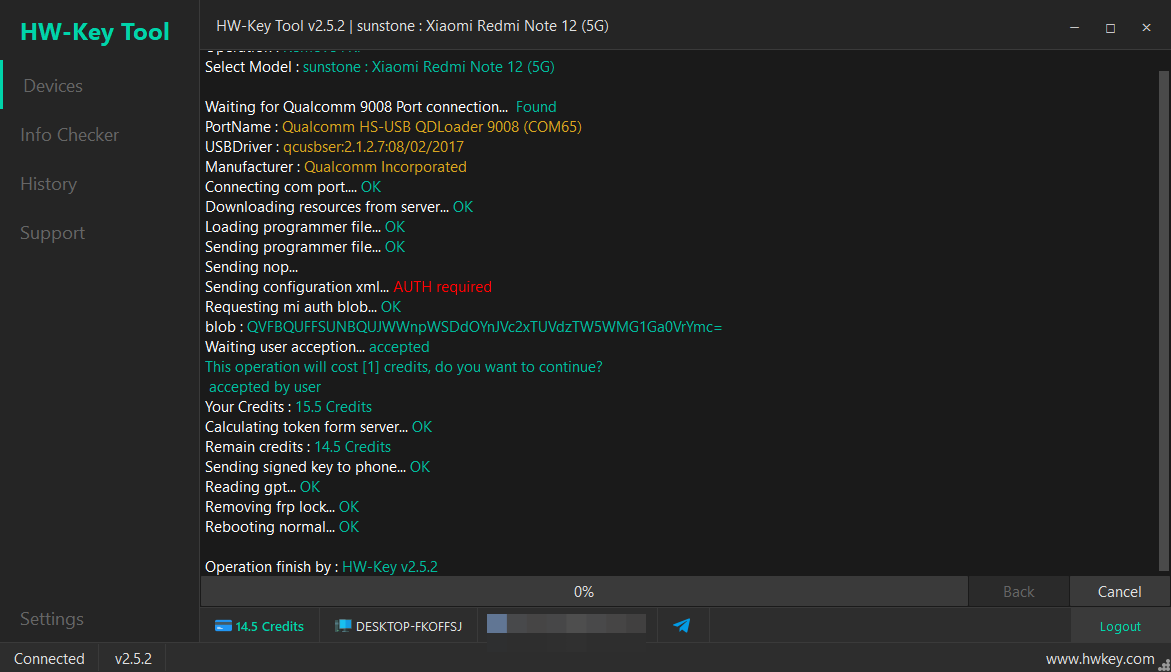Click the 'Sending signed key to phone... OK' line

317,467
